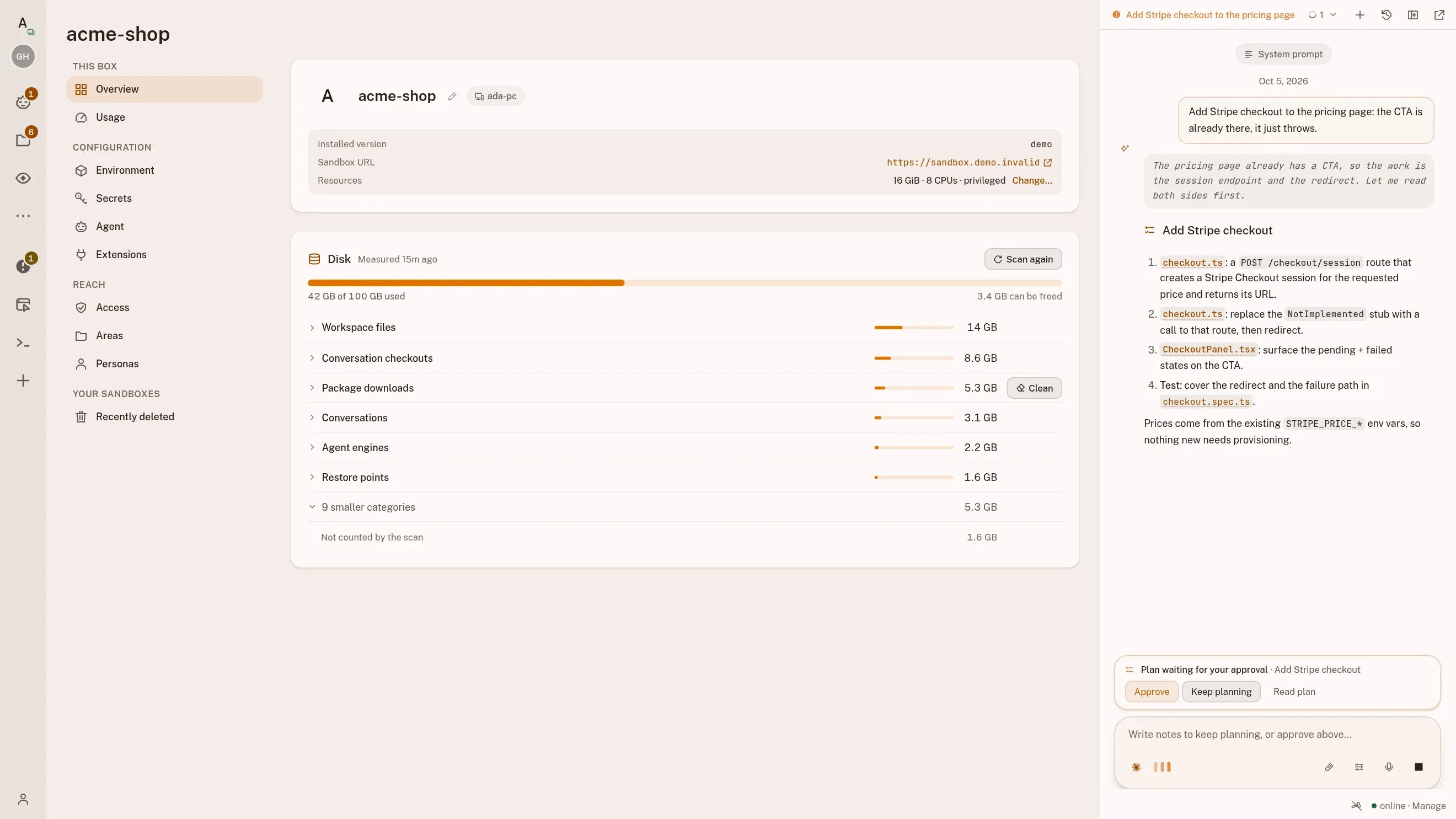Go to Recently deleted sandboxes
Viewport: 1456px width, 819px height.
pyautogui.click(x=164, y=416)
